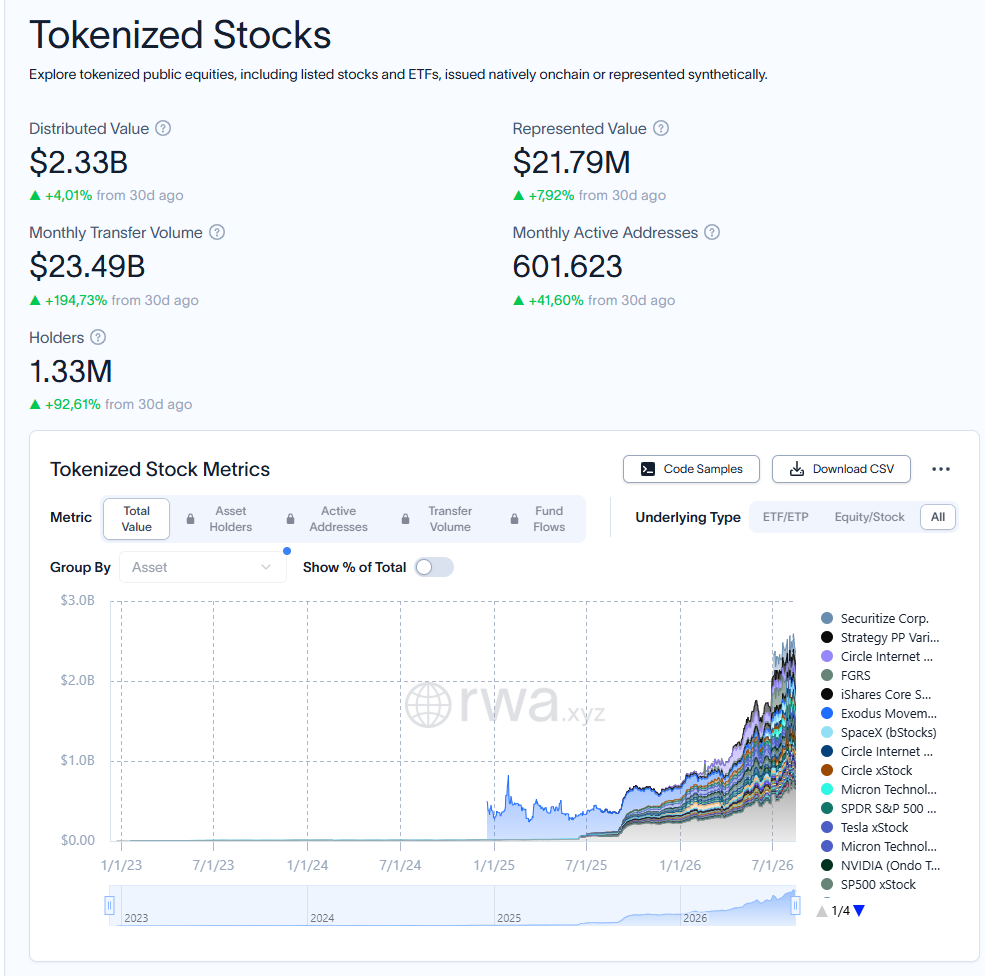Viewport: 985px width, 976px height.
Task: Select the Total Value metric tab
Action: click(136, 519)
